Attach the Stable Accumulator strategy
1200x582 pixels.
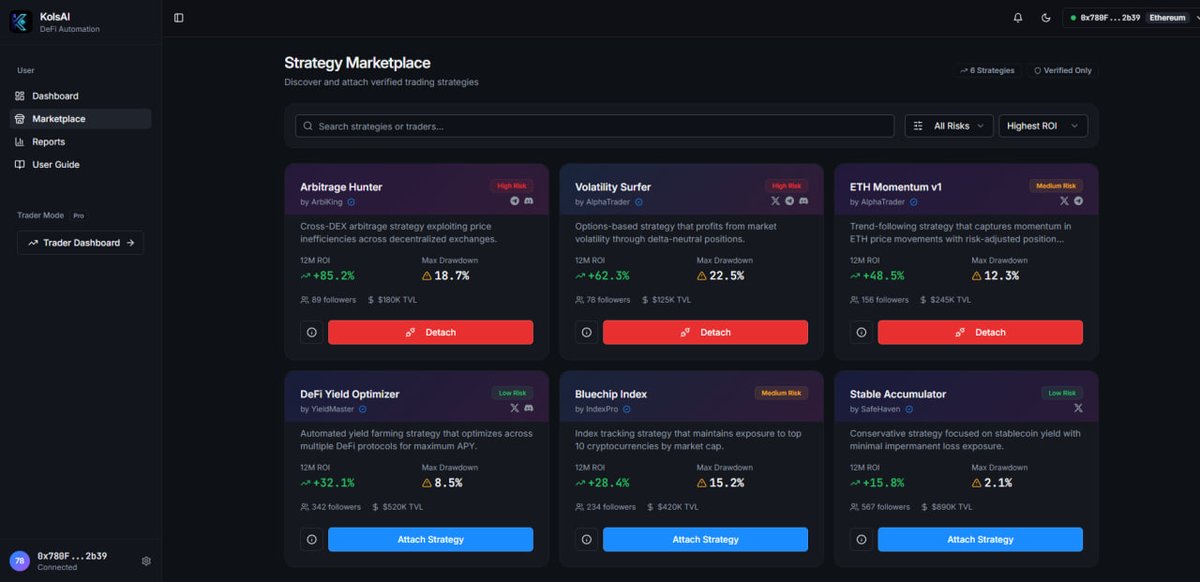click(980, 539)
